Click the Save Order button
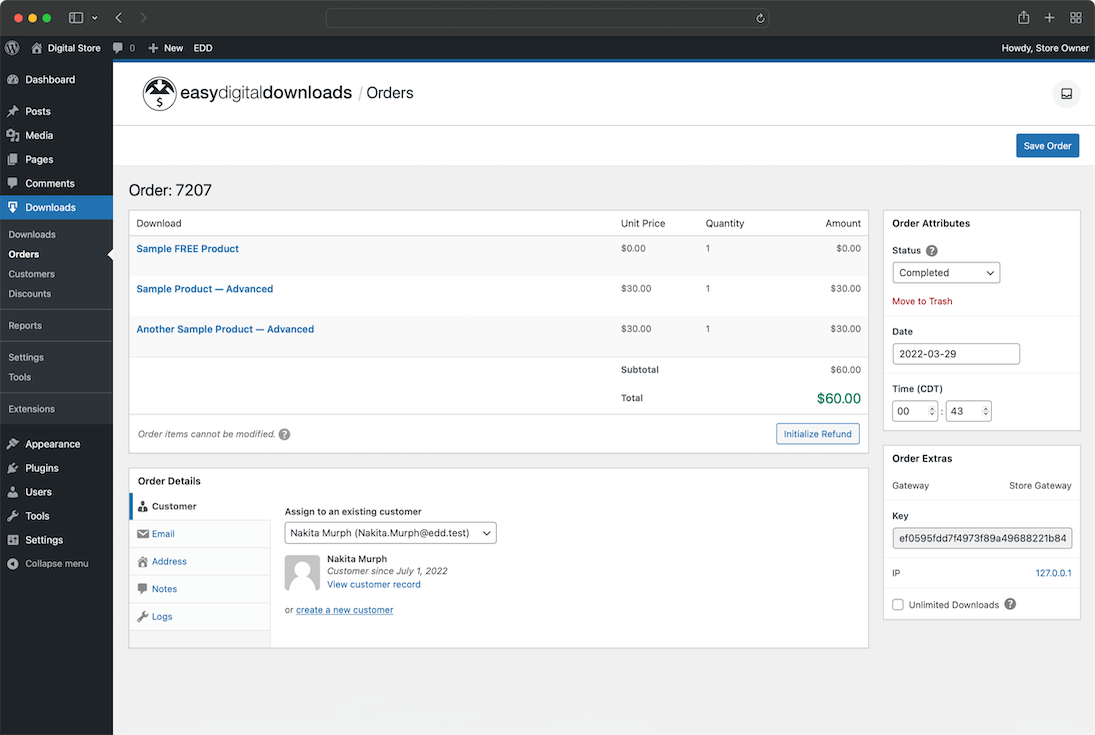The width and height of the screenshot is (1095, 735). (1047, 146)
